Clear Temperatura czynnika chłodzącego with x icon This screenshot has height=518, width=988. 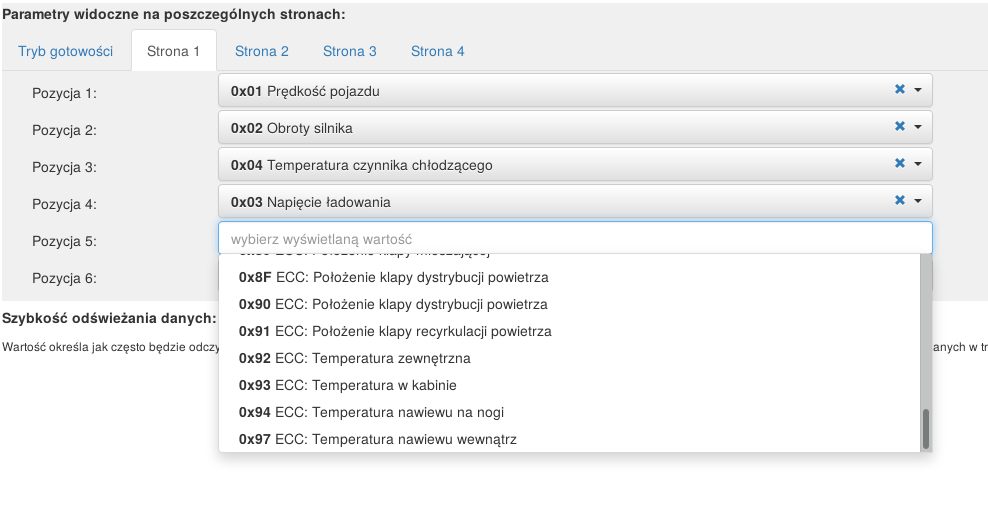click(x=900, y=164)
